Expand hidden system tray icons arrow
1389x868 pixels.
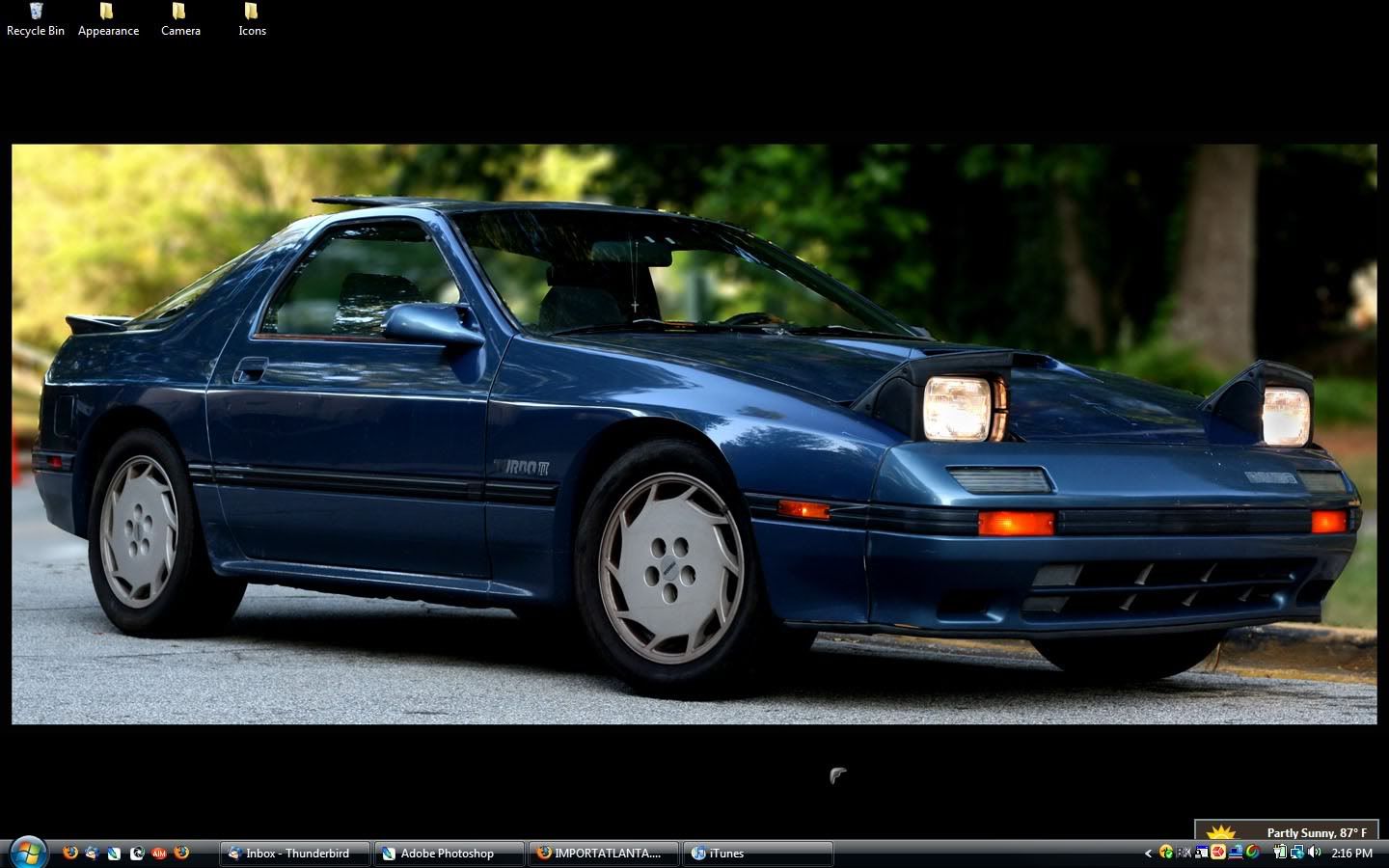tap(1148, 853)
